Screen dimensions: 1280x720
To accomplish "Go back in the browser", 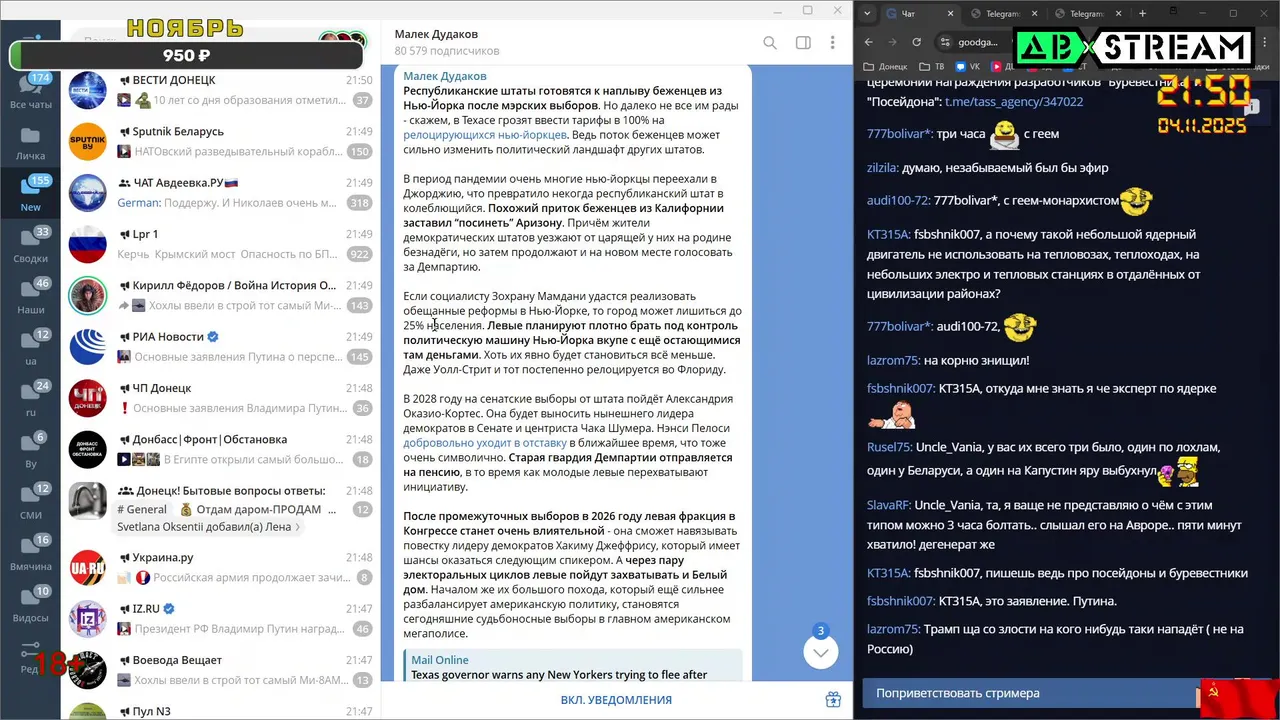I will click(x=868, y=42).
